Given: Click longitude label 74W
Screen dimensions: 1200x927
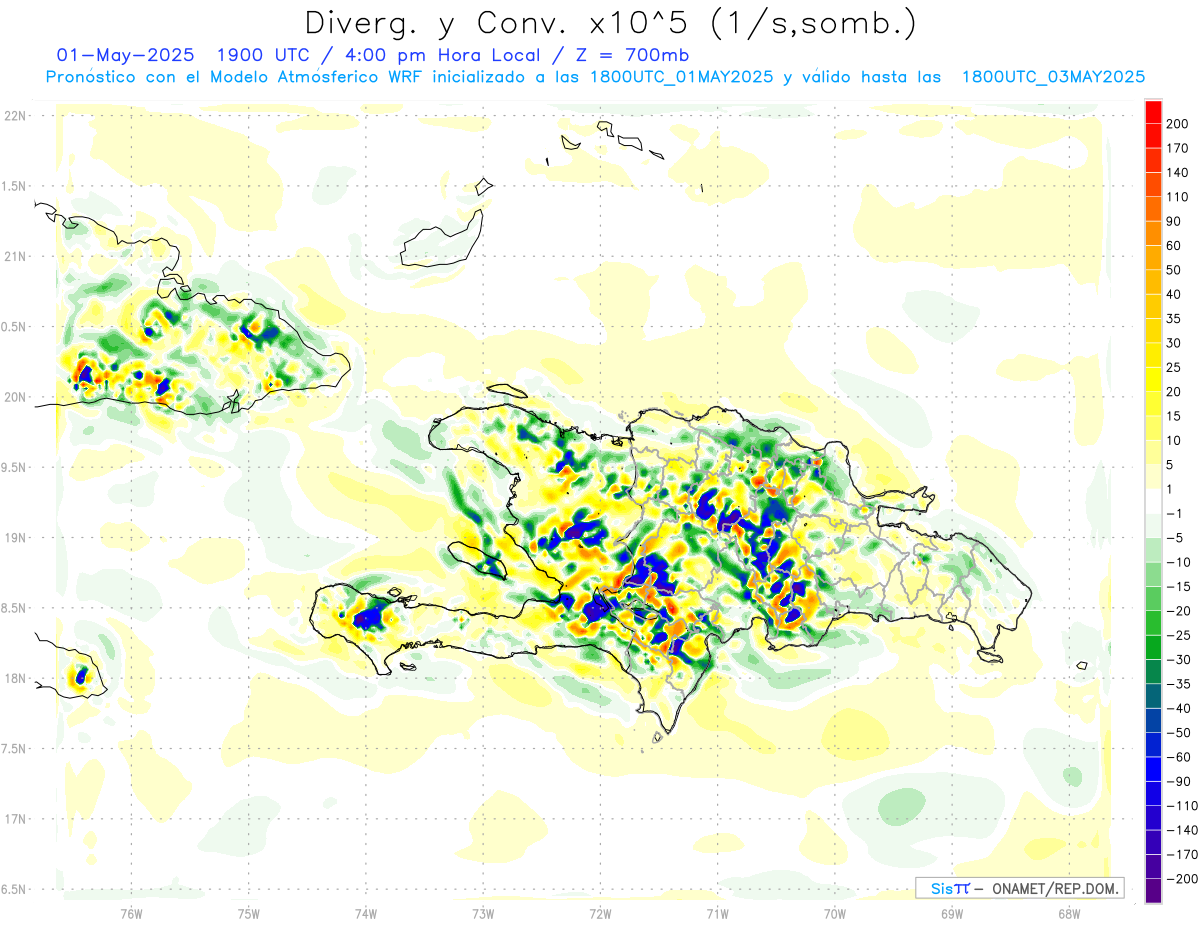Looking at the screenshot, I should point(366,914).
